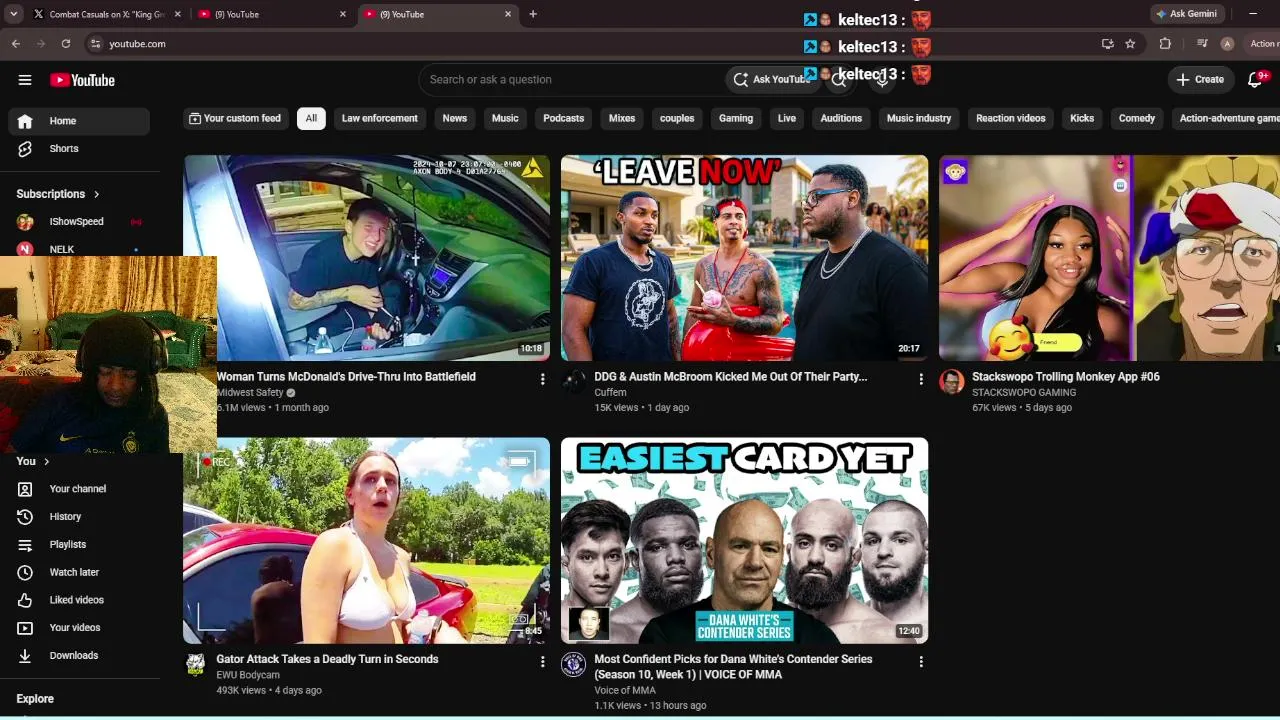Click '67K views • 5 days ago' text
This screenshot has width=1280, height=720.
[1022, 408]
